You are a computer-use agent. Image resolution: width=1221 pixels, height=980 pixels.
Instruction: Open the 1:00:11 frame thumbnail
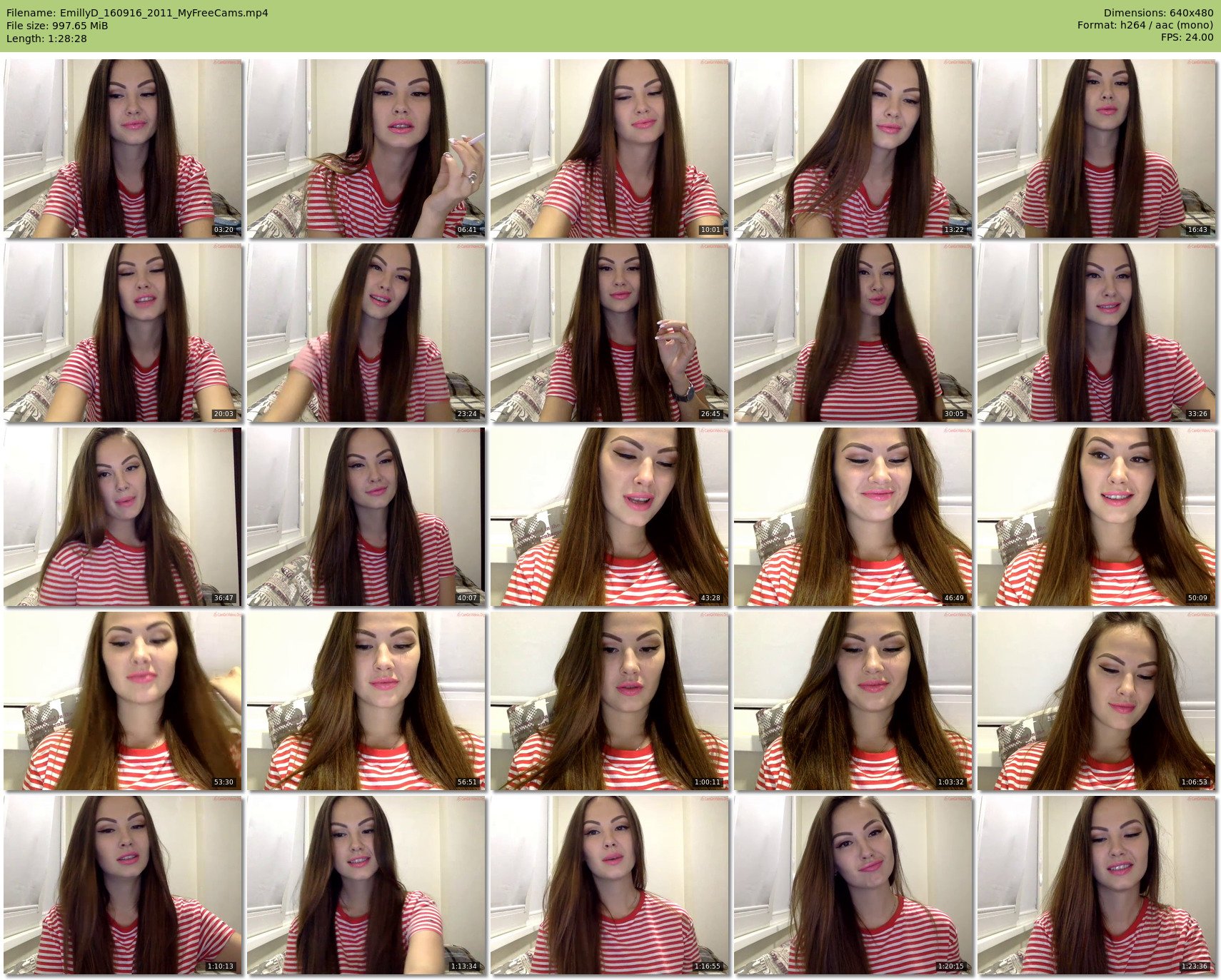(x=610, y=701)
